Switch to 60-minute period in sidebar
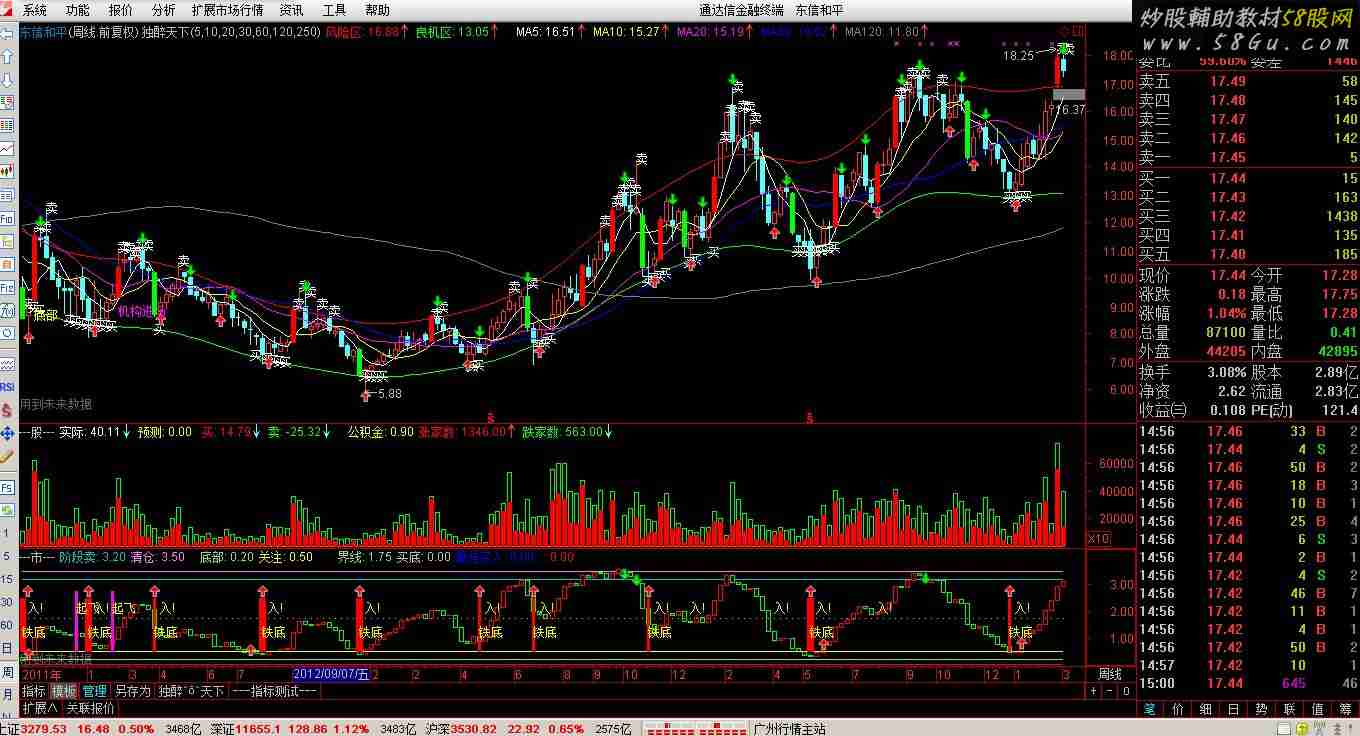This screenshot has width=1360, height=736. (x=7, y=625)
